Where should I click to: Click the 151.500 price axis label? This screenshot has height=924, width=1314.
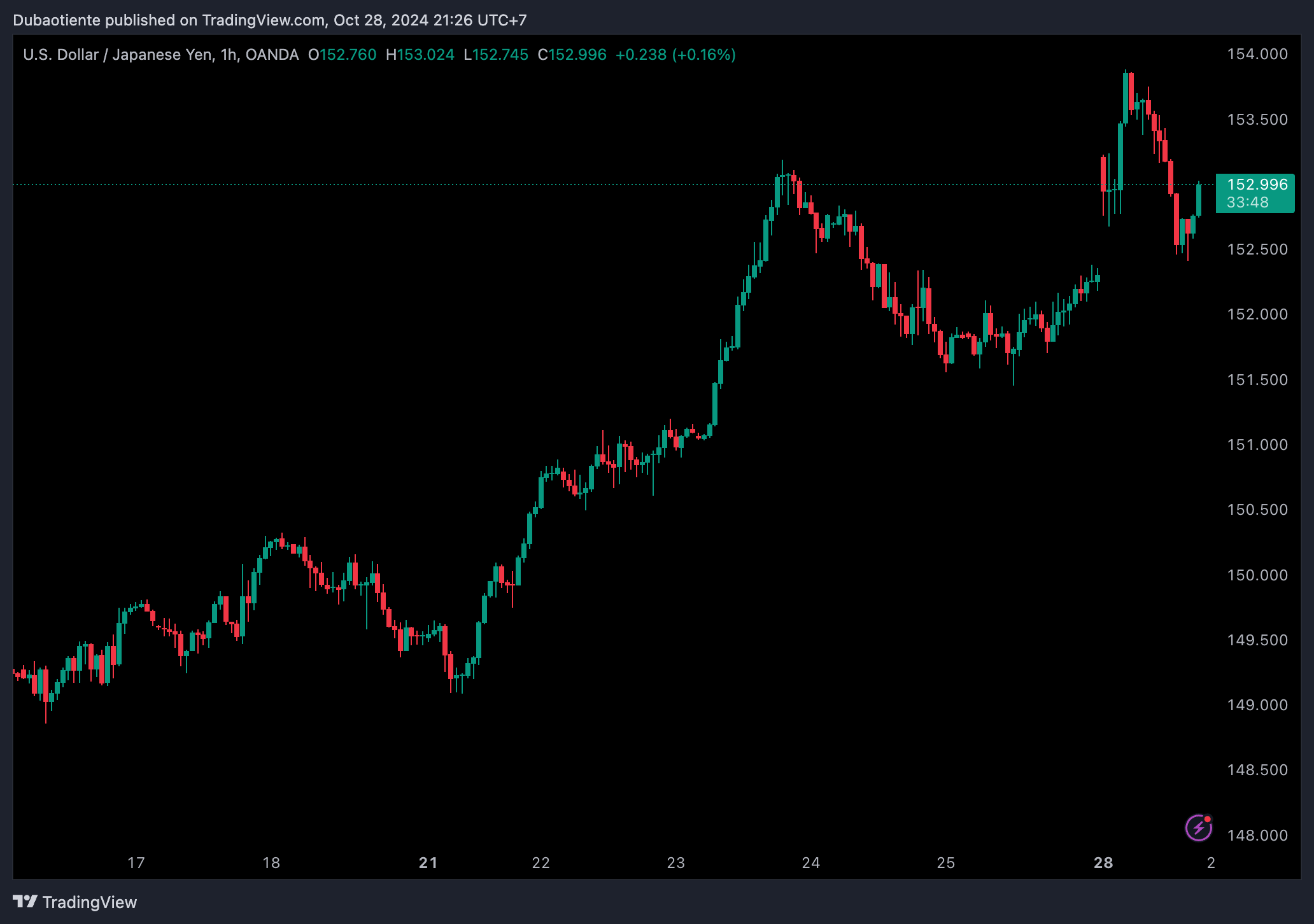[x=1257, y=380]
